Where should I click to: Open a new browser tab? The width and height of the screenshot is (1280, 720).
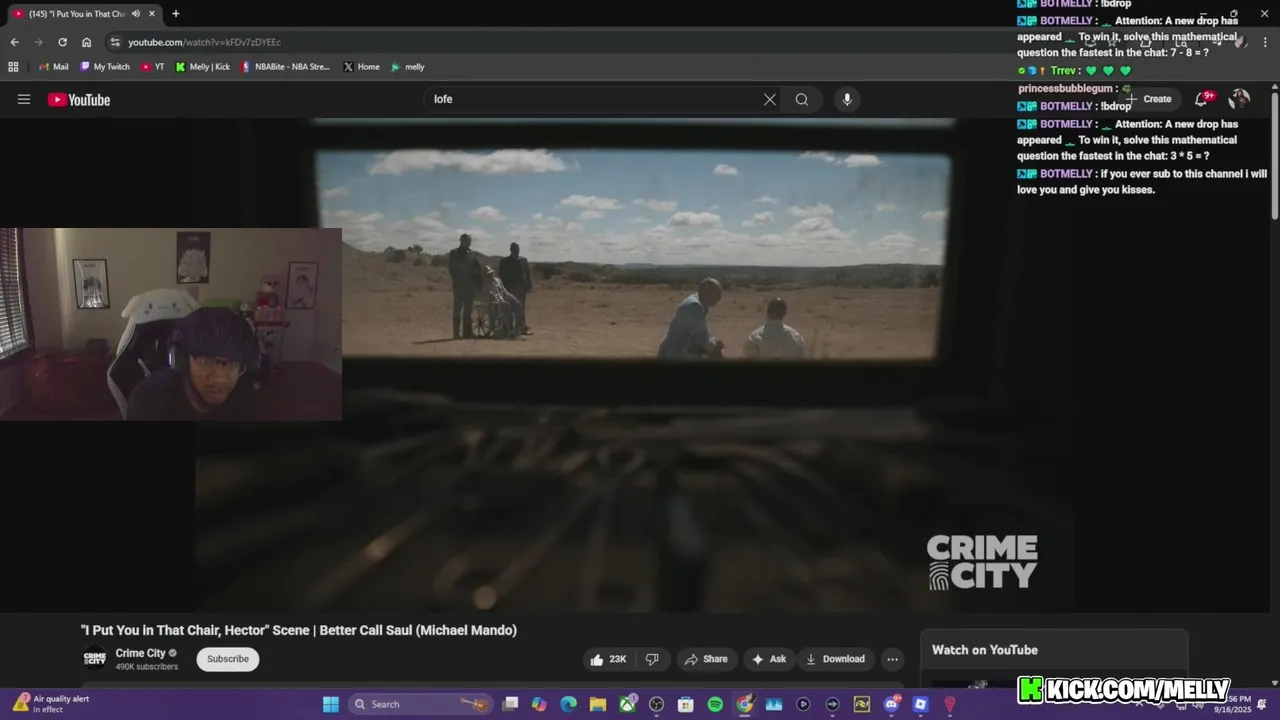[176, 14]
